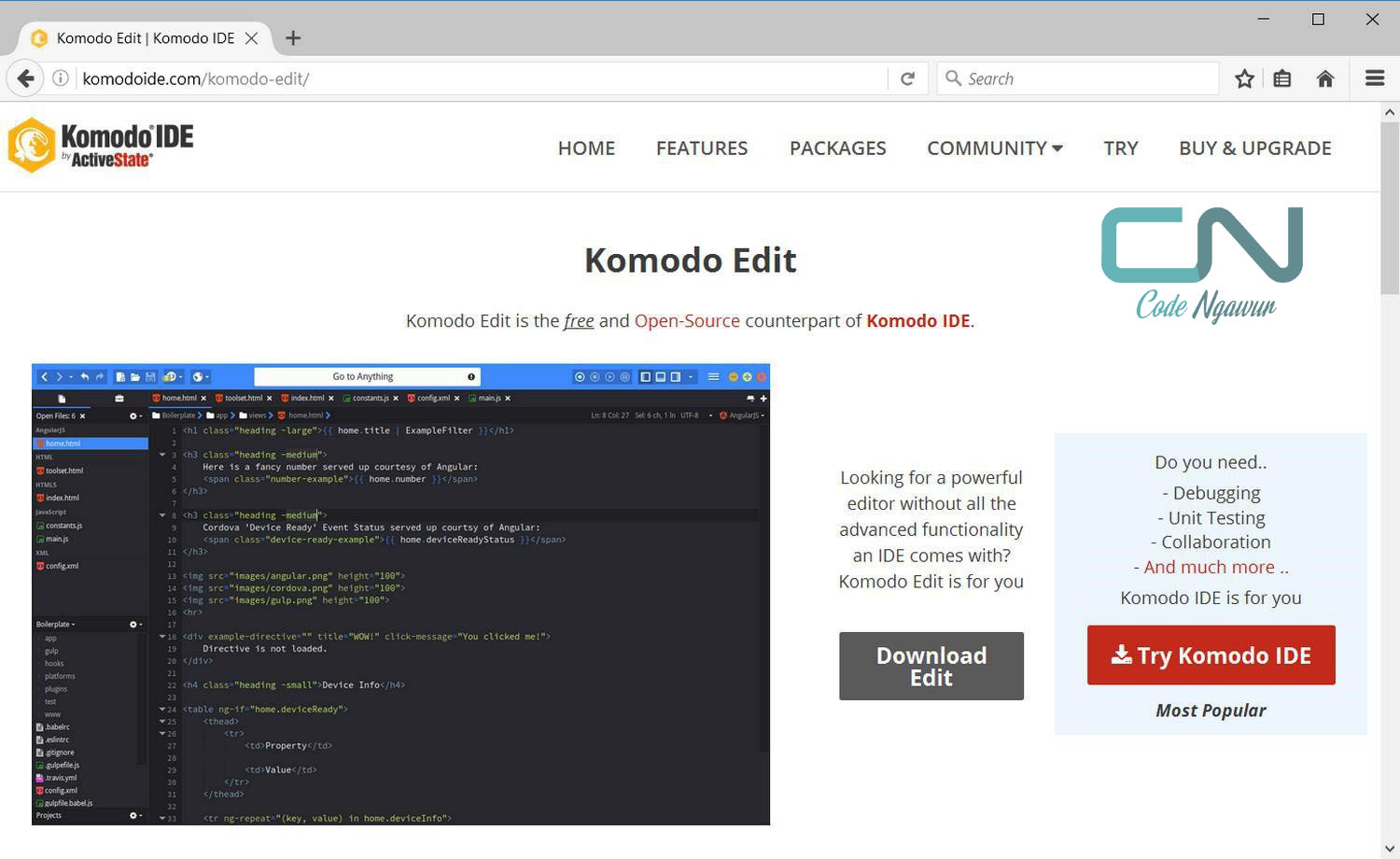Click the 'Komodo IDE is for you' text
Viewport: 1400px width, 859px height.
pos(1211,598)
